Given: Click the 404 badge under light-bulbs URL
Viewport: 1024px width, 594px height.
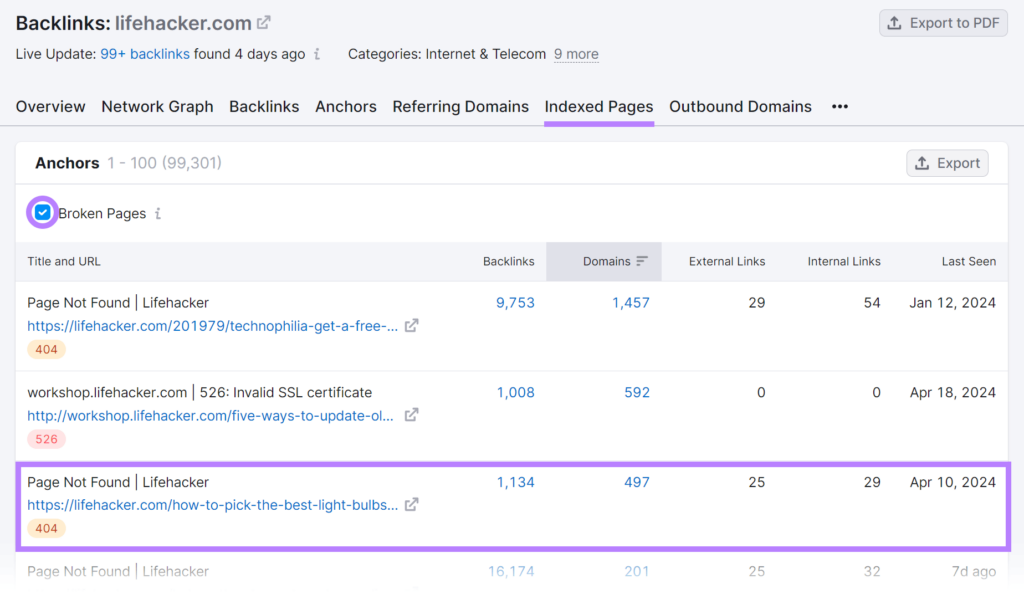Looking at the screenshot, I should click(x=46, y=528).
